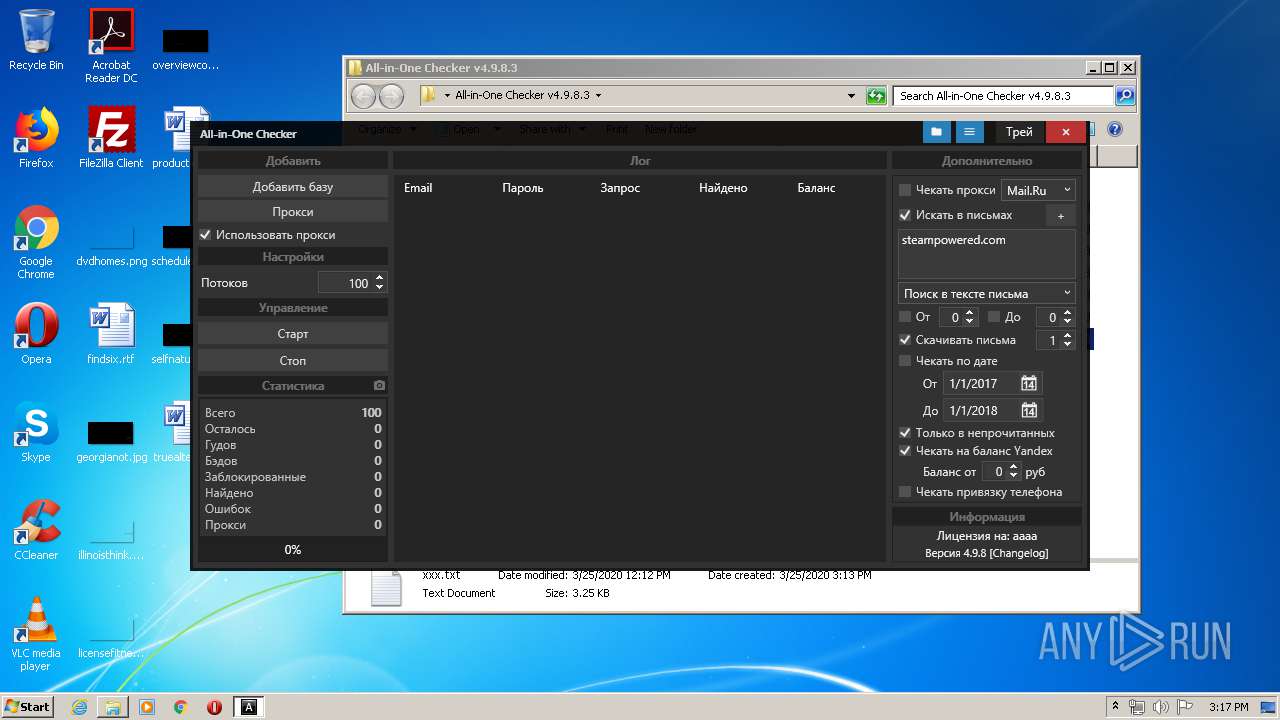
Task: Enable Чекать привязку телефона checkbox
Action: click(905, 492)
